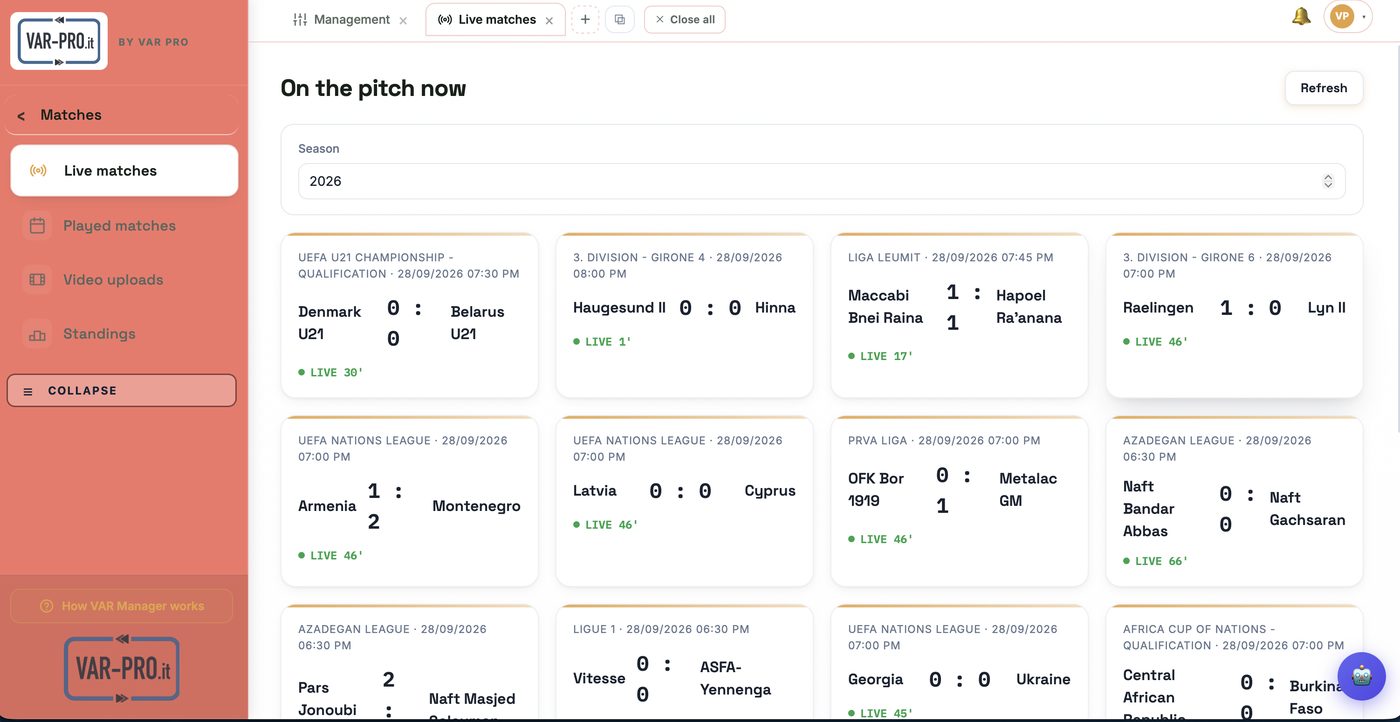Click the Played matches calendar icon
This screenshot has width=1400, height=722.
[37, 226]
